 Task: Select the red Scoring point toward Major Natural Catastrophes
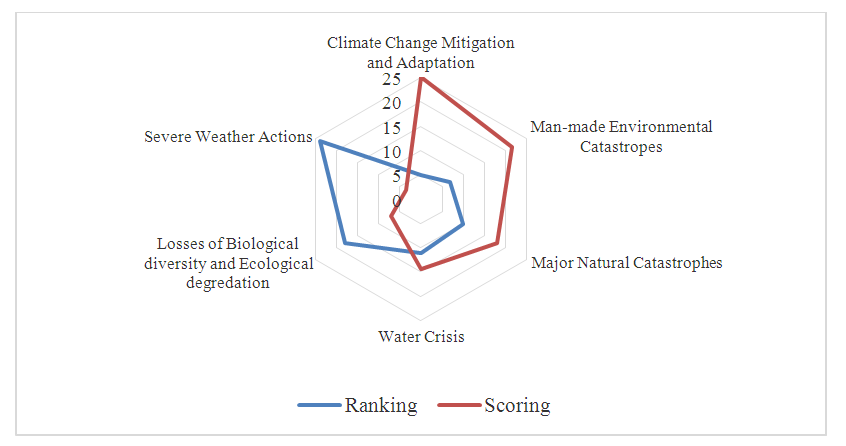pos(497,243)
